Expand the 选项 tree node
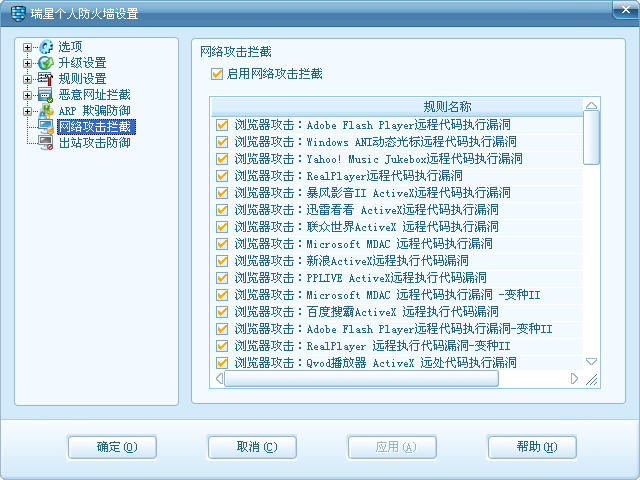The height and width of the screenshot is (480, 640). click(x=27, y=47)
